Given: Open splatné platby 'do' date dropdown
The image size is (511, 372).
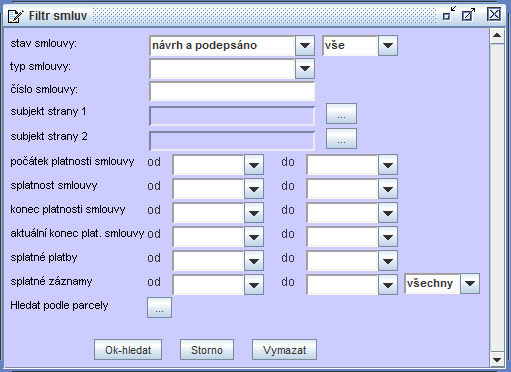Looking at the screenshot, I should pos(388,261).
